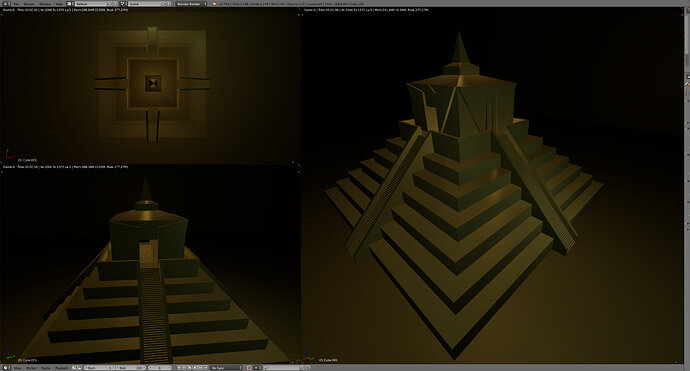690x371 pixels.
Task: Click the keying set key icon
Action: pos(257,367)
